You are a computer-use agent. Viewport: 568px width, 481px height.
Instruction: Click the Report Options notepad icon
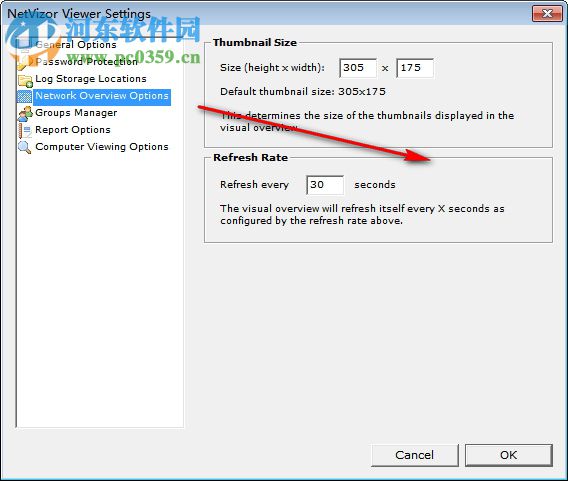tap(25, 130)
